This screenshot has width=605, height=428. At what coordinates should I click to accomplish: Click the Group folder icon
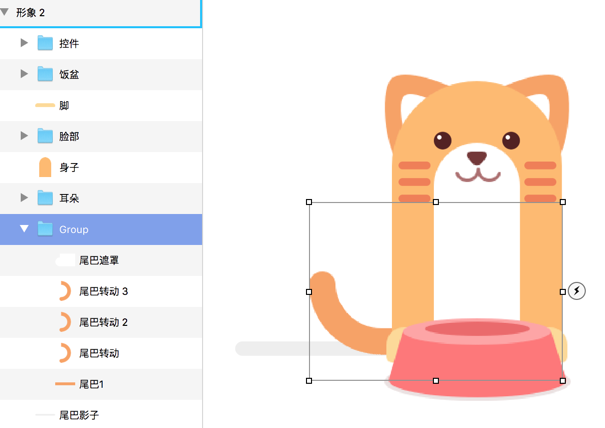coord(45,229)
